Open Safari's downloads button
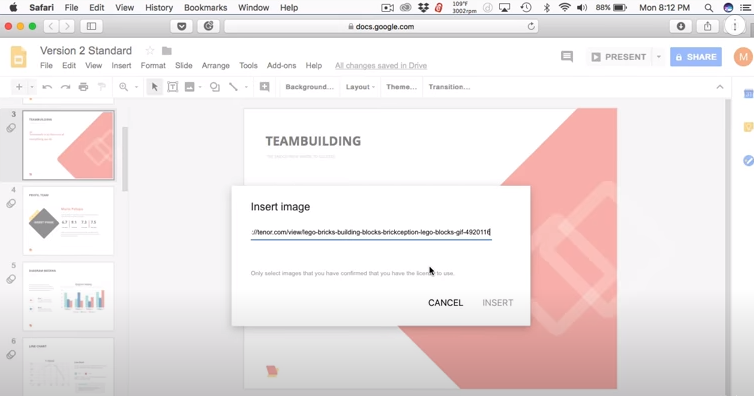 (x=680, y=26)
